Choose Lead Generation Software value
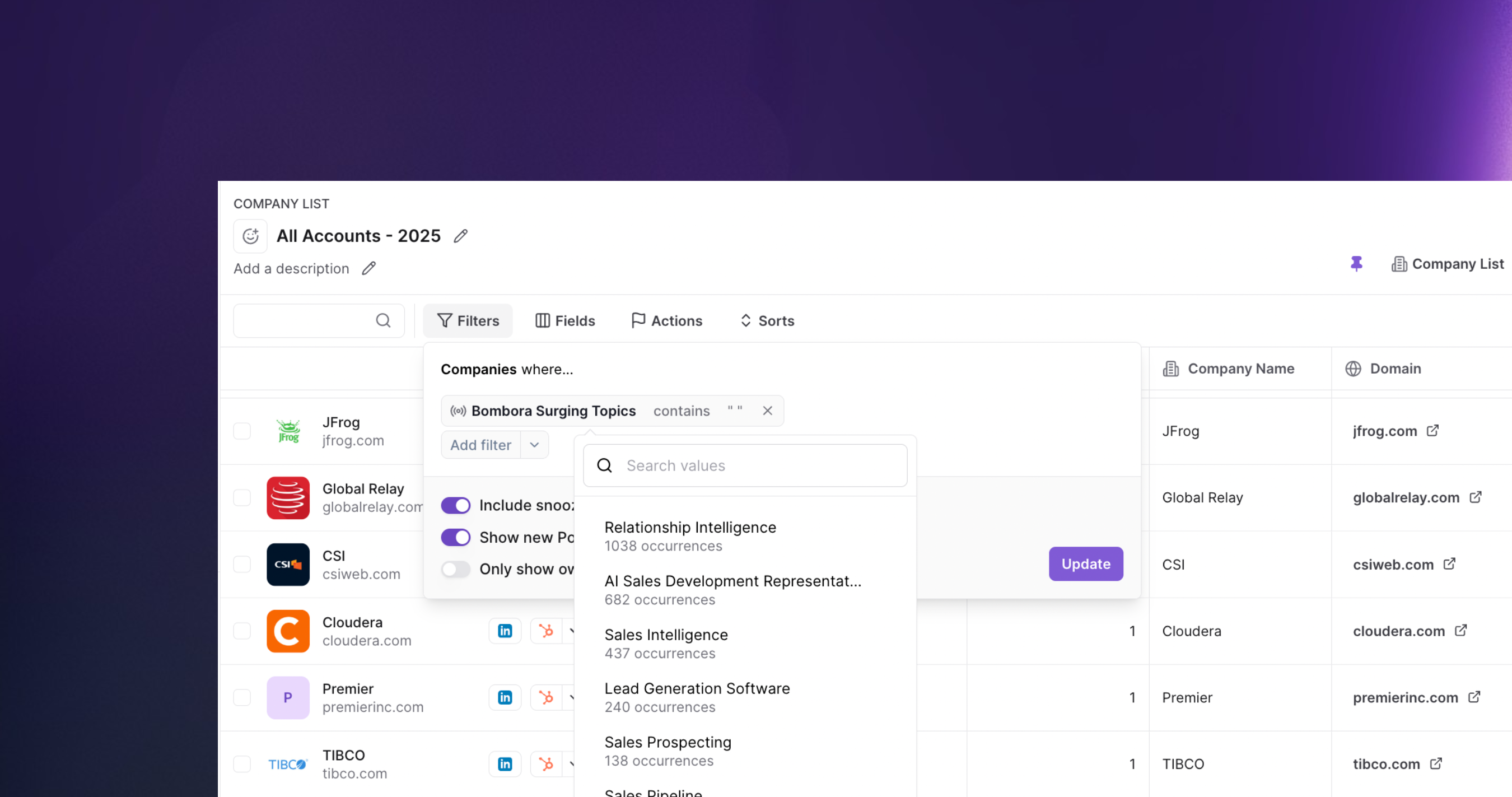Screen dimensions: 1512x797 point(745,697)
